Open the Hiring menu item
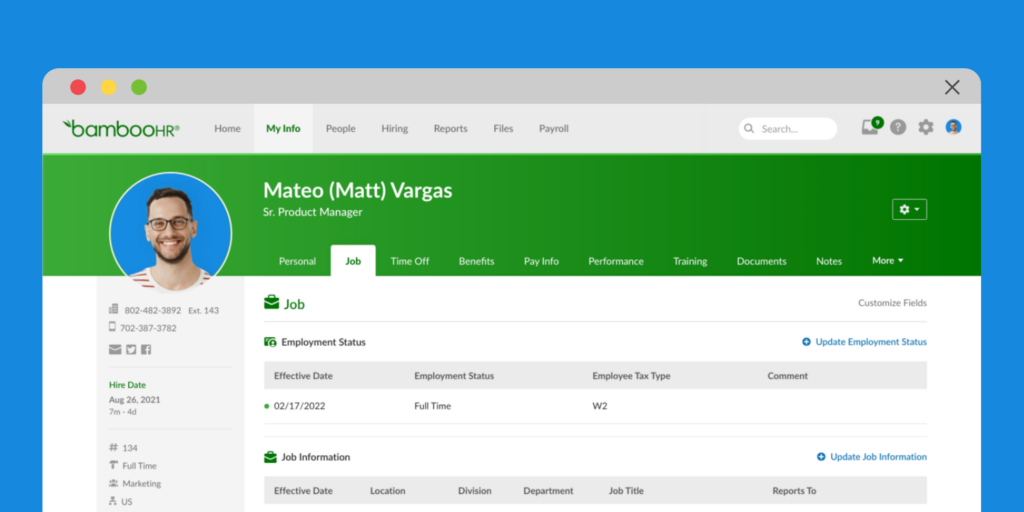 tap(394, 128)
